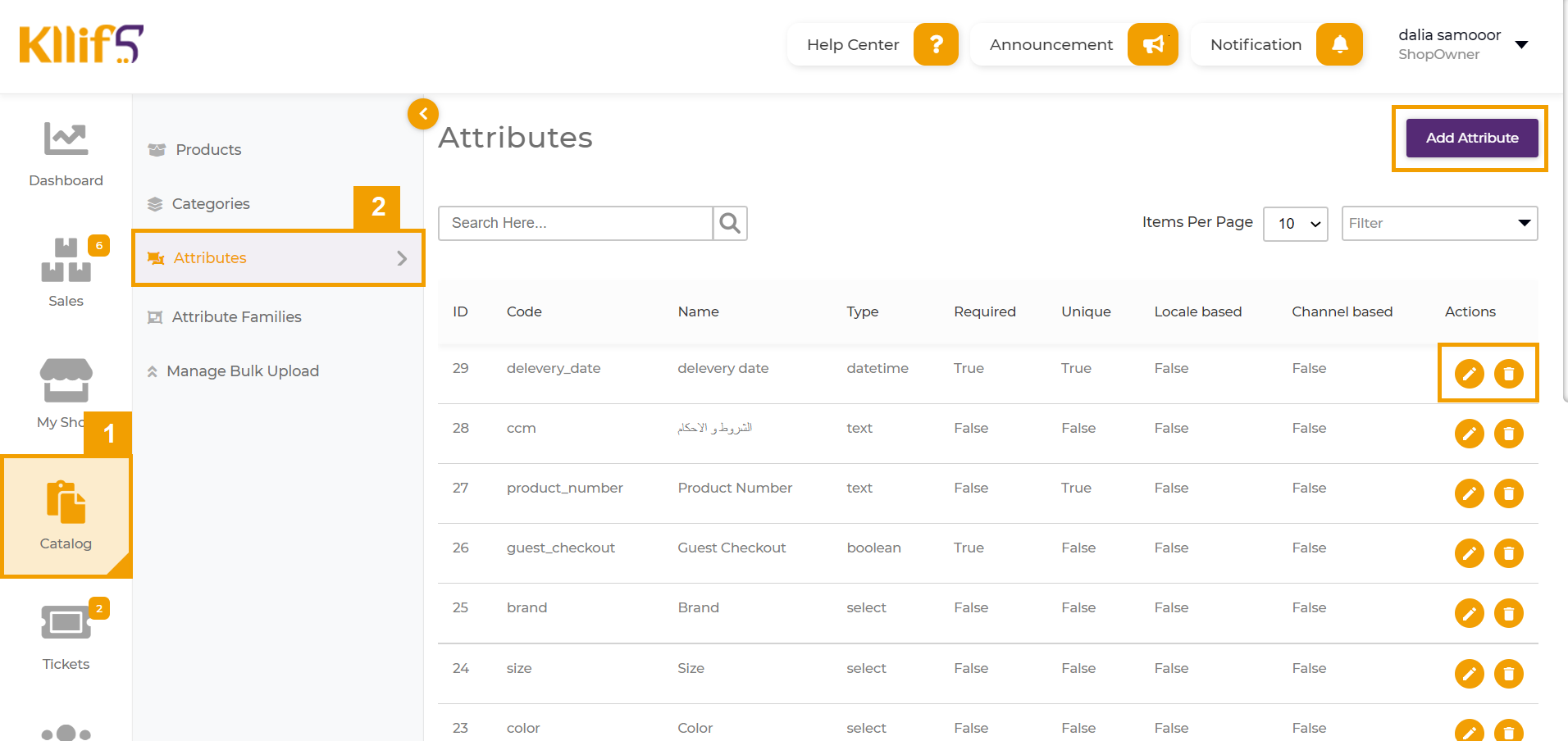Click the Channel based column header
1568x741 pixels.
[1342, 311]
